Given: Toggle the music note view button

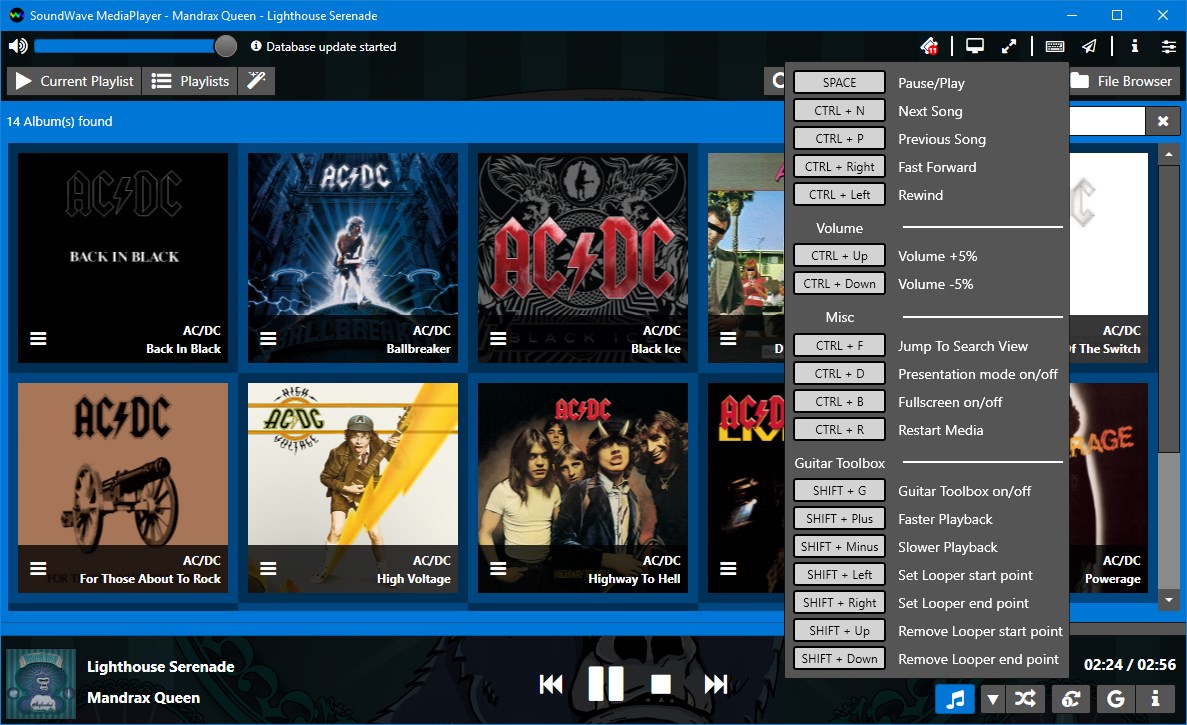Looking at the screenshot, I should pos(955,699).
